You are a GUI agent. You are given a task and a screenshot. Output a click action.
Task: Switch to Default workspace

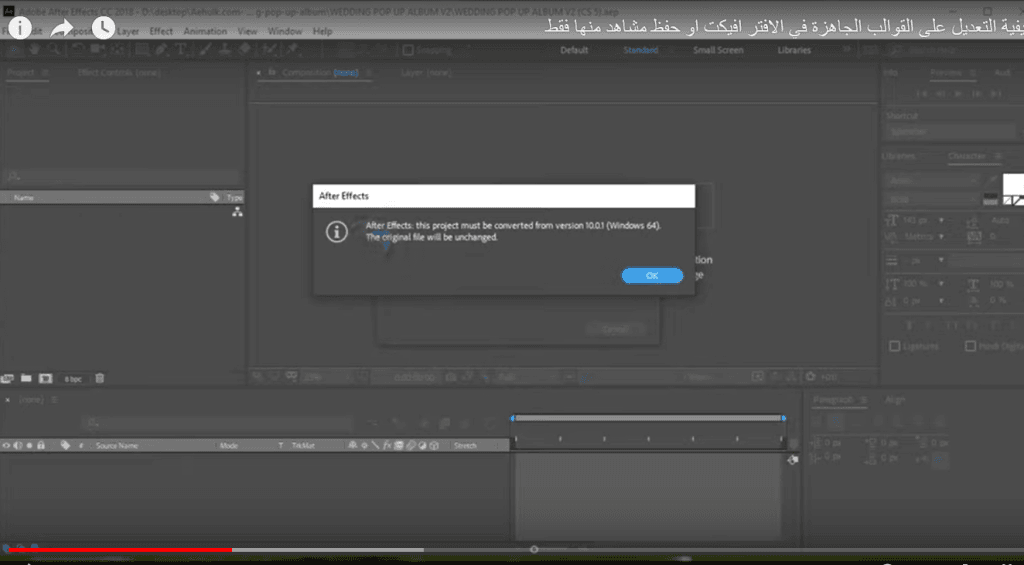(574, 50)
